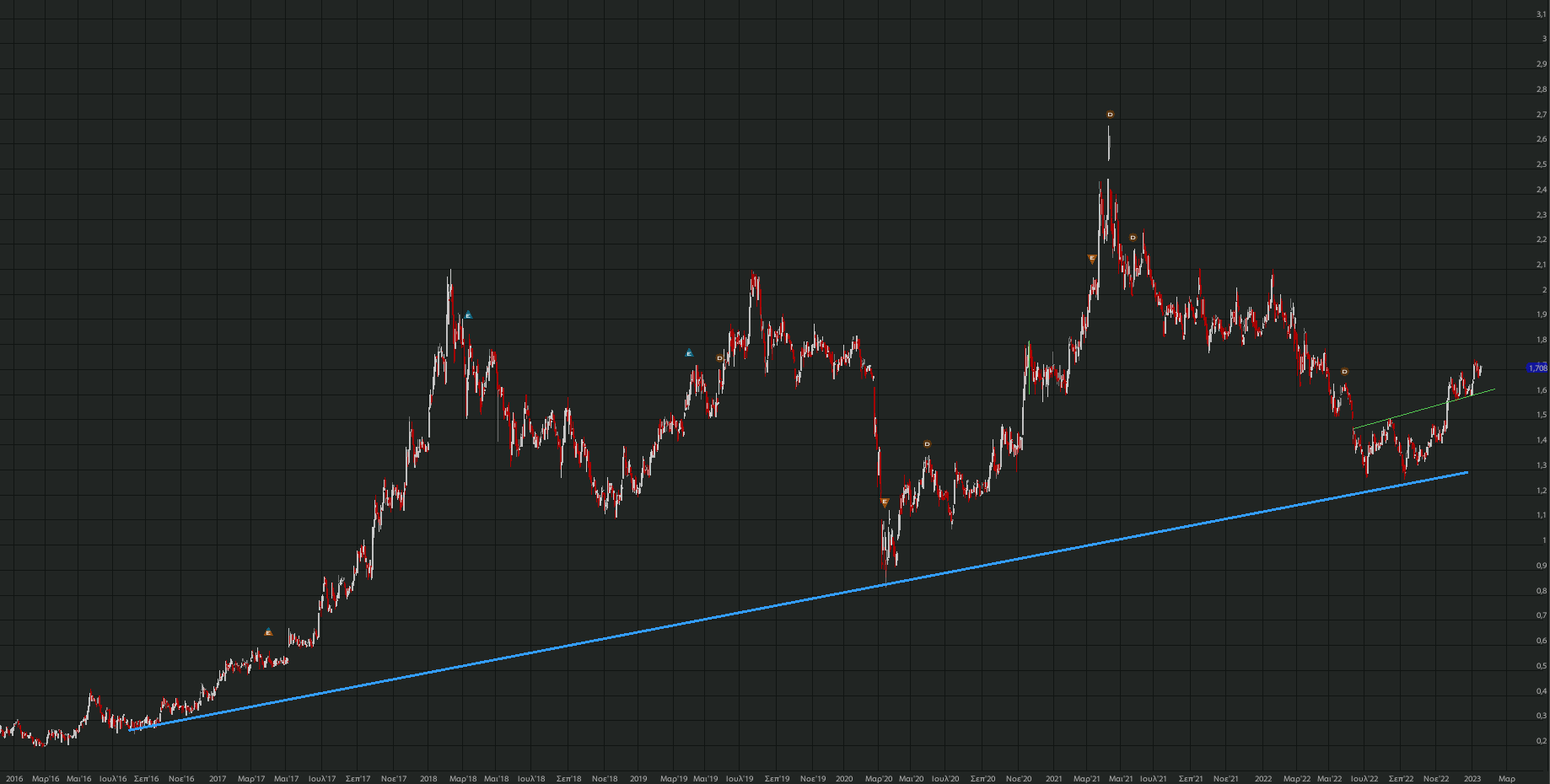This screenshot has width=1550, height=784.
Task: Open the D dividend marker near Ιουλ'22
Action: tap(1344, 372)
